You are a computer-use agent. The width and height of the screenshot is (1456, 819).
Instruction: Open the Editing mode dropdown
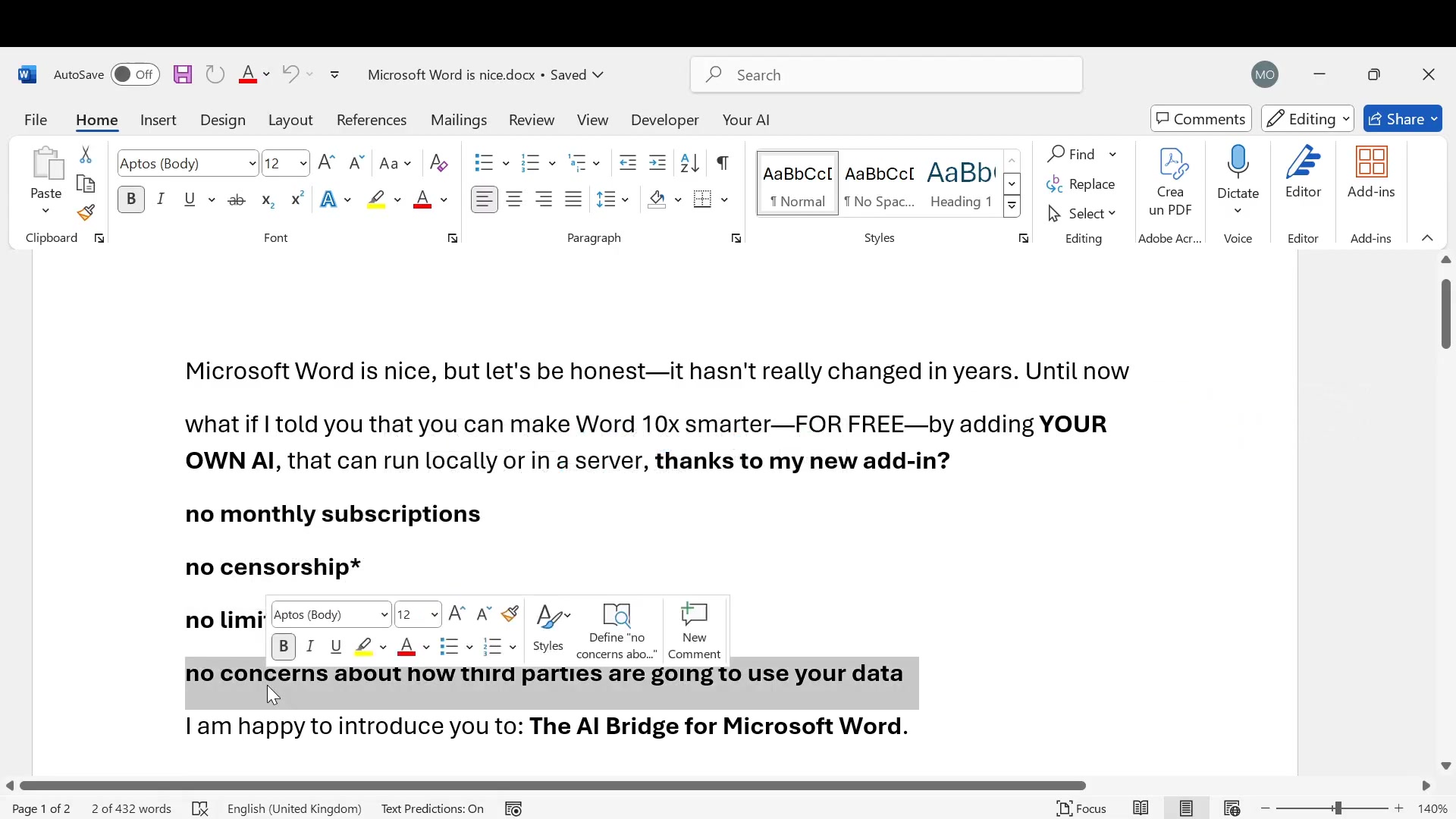pyautogui.click(x=1307, y=119)
